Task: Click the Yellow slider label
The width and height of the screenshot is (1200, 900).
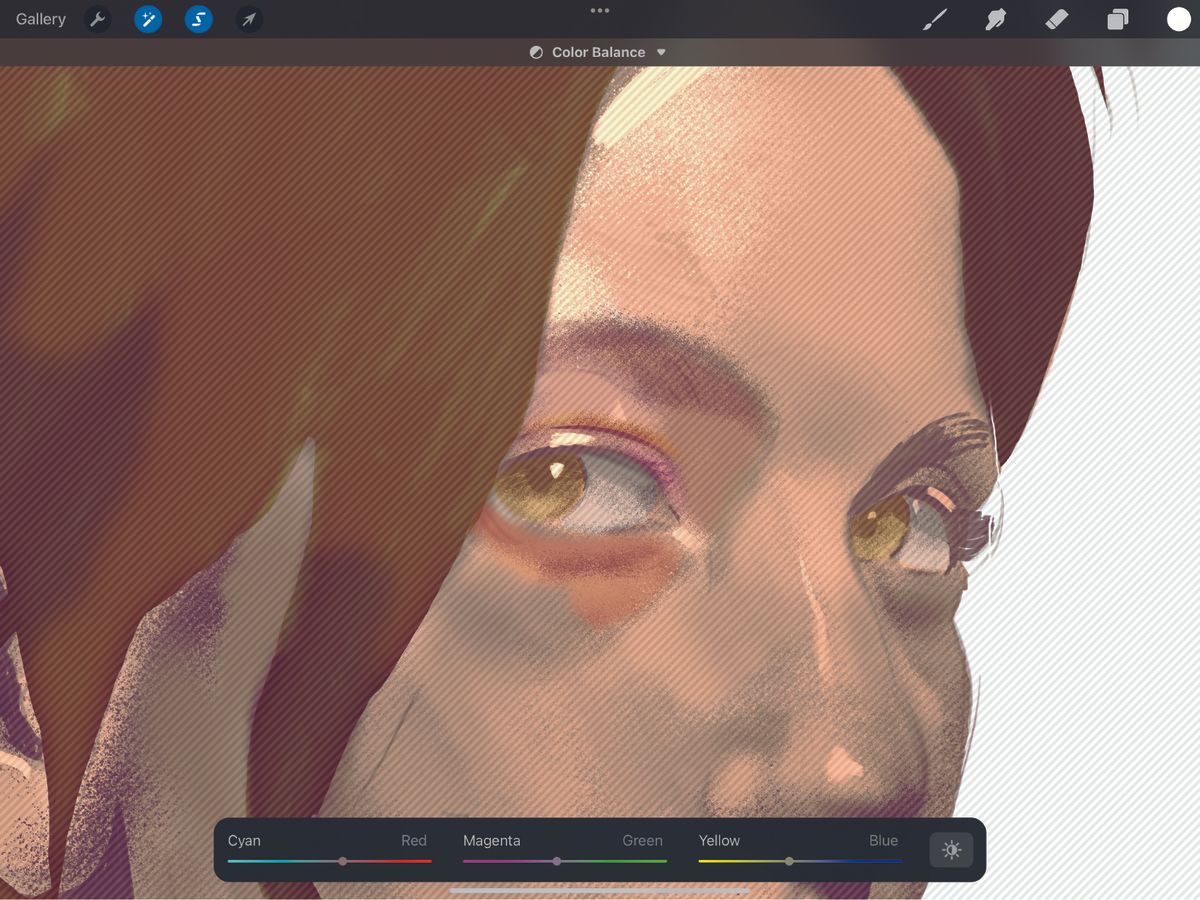Action: [719, 840]
